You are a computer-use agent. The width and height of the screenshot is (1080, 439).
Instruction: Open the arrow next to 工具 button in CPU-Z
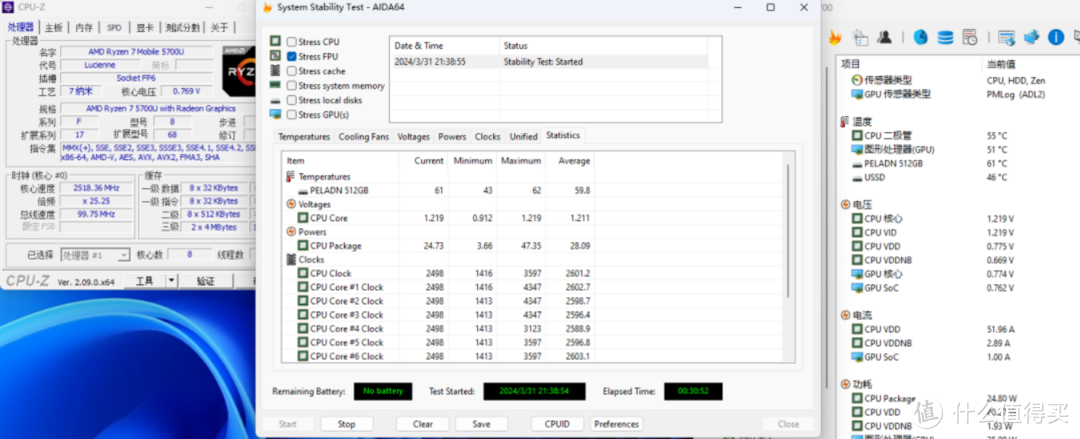click(x=172, y=280)
